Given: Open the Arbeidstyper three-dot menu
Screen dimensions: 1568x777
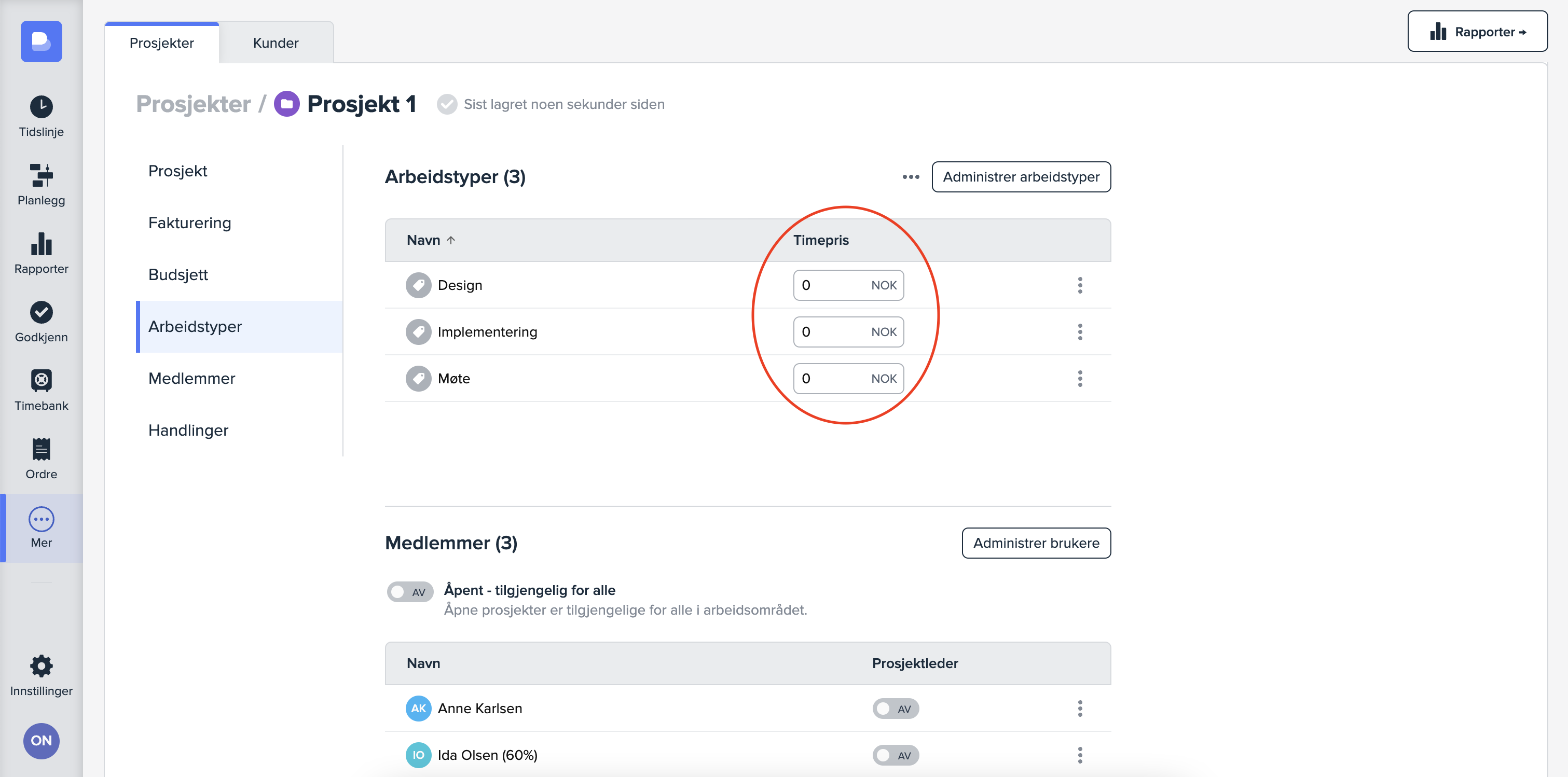Looking at the screenshot, I should click(911, 177).
